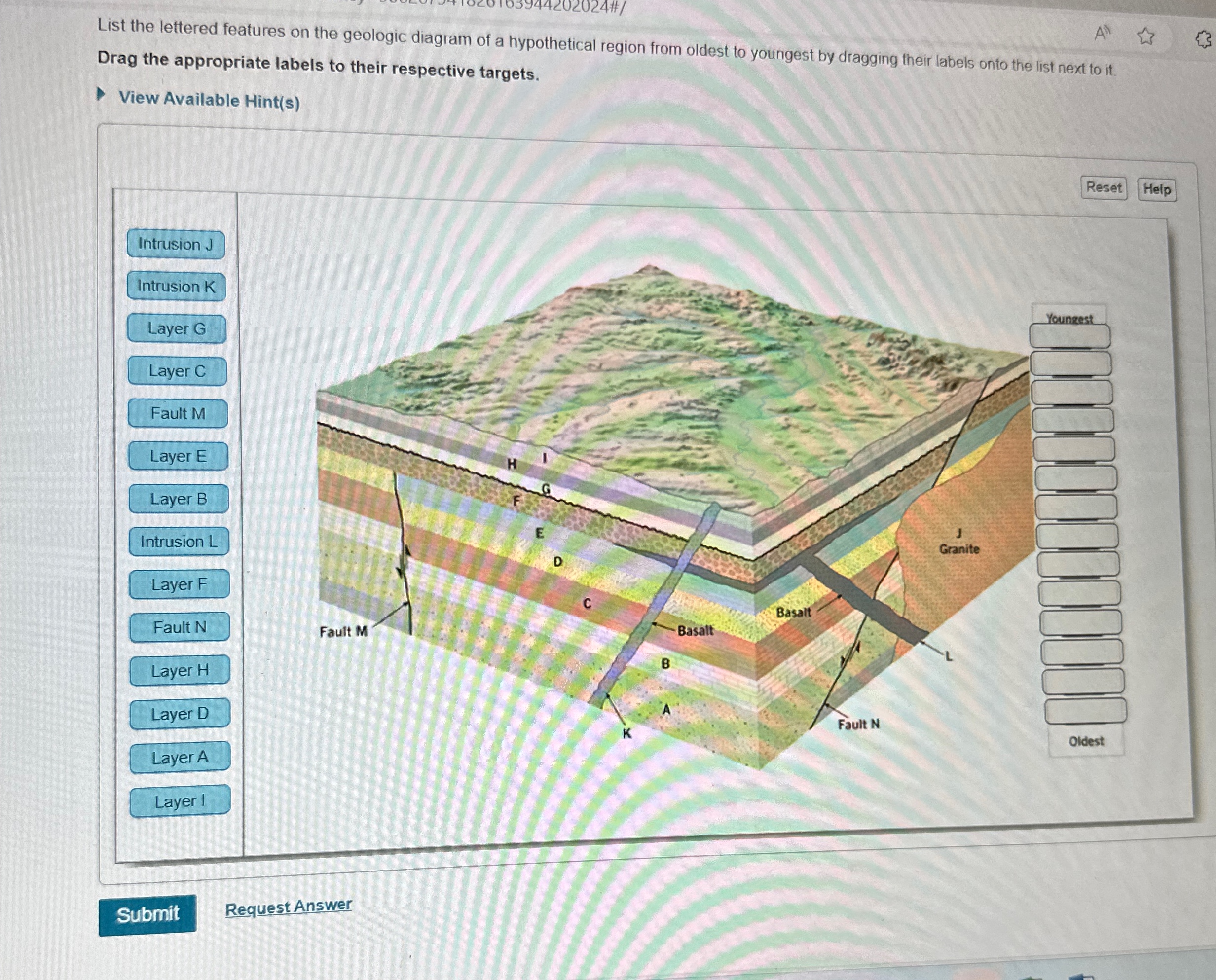Screen dimensions: 1216x980
Task: Click the browser extensions puzzle icon
Action: pos(1204,39)
